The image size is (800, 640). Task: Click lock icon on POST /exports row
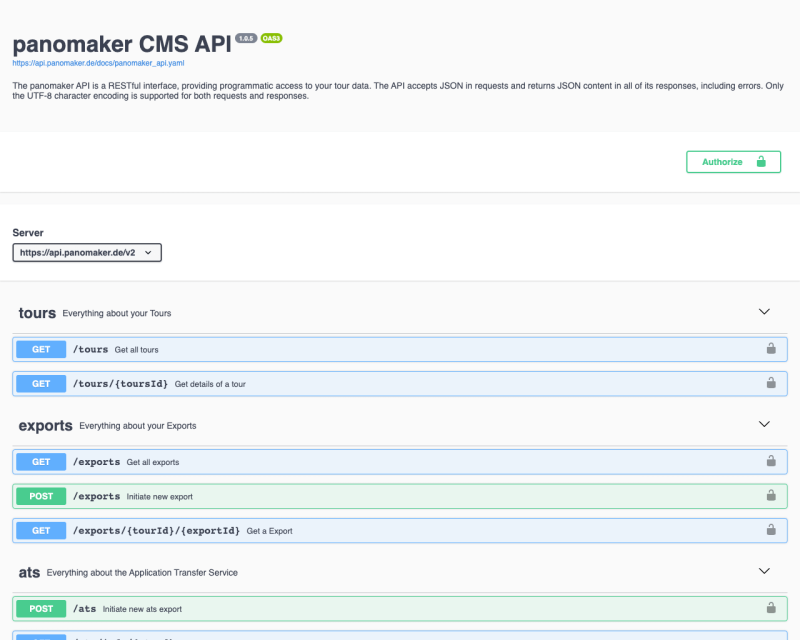771,496
